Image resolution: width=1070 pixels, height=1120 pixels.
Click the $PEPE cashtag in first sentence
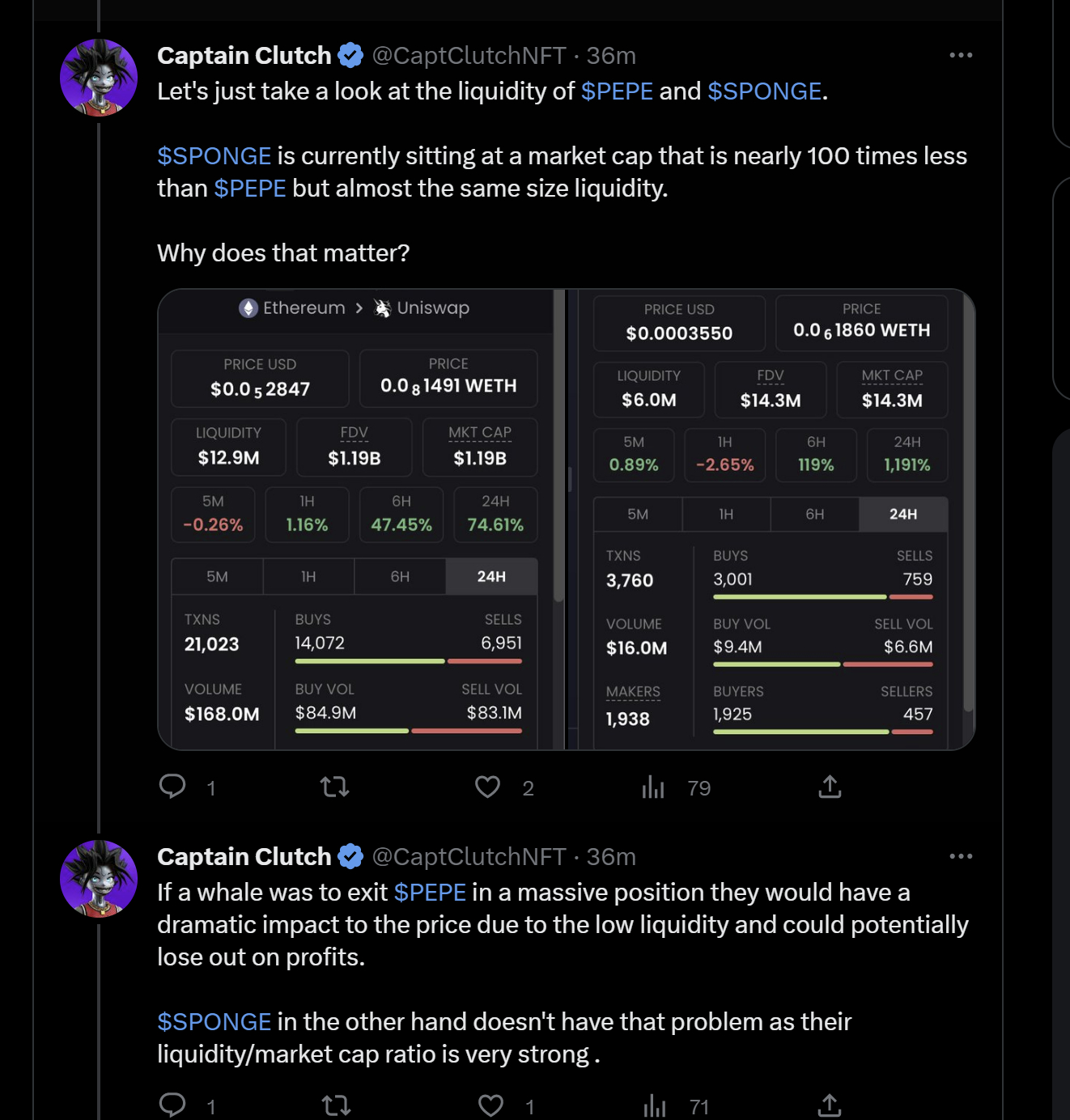click(617, 91)
